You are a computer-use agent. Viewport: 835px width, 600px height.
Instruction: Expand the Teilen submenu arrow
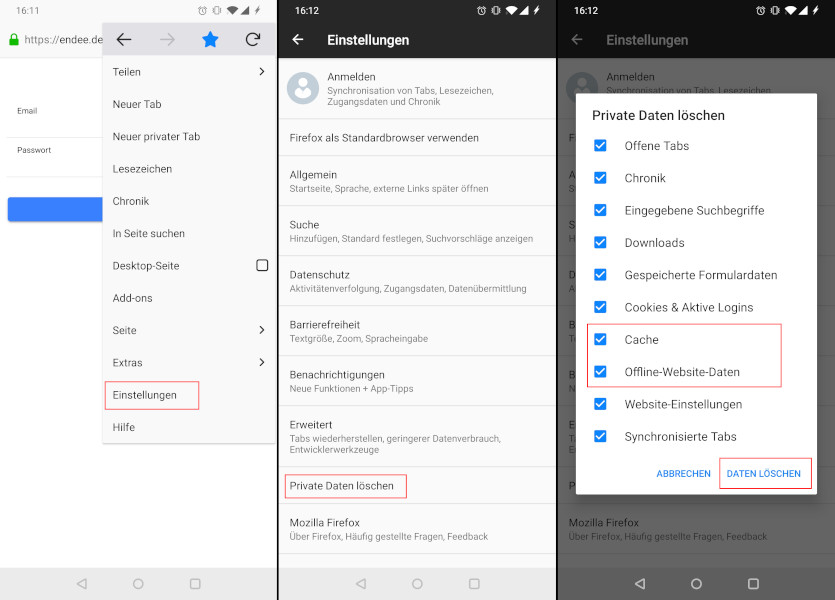tap(262, 72)
